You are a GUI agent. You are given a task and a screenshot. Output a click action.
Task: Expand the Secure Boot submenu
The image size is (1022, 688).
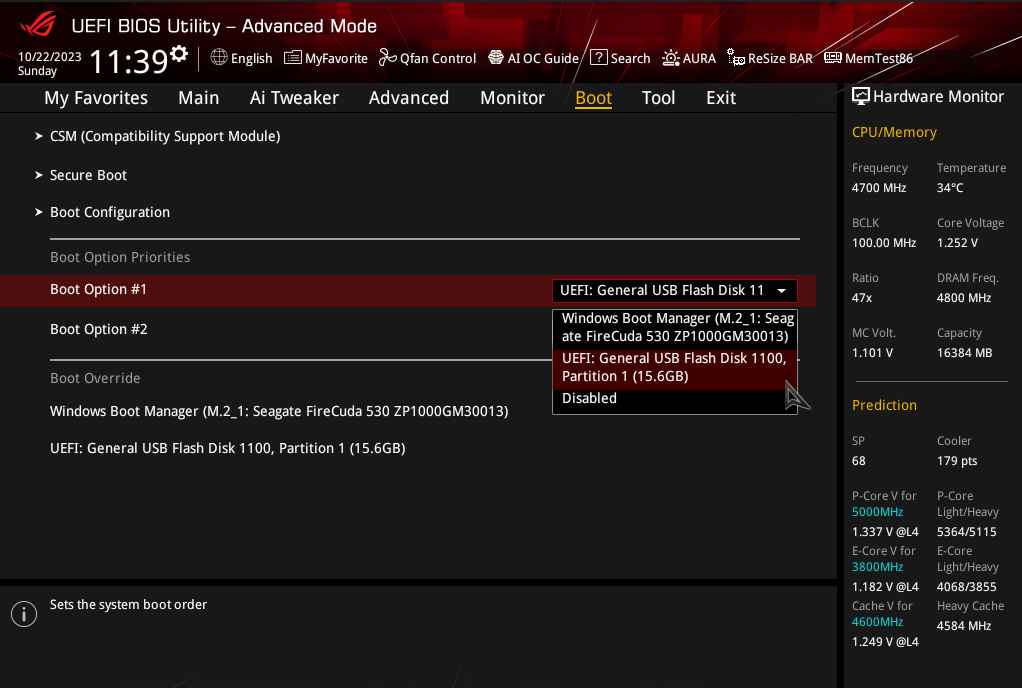[88, 175]
